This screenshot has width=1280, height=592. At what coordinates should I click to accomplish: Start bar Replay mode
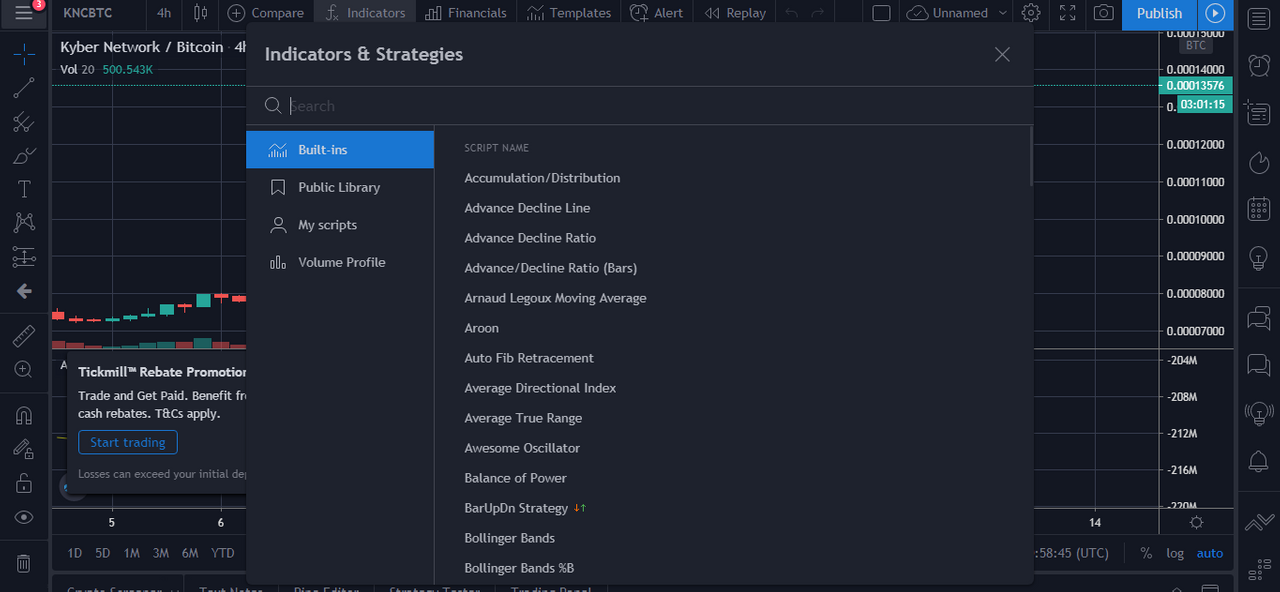735,13
